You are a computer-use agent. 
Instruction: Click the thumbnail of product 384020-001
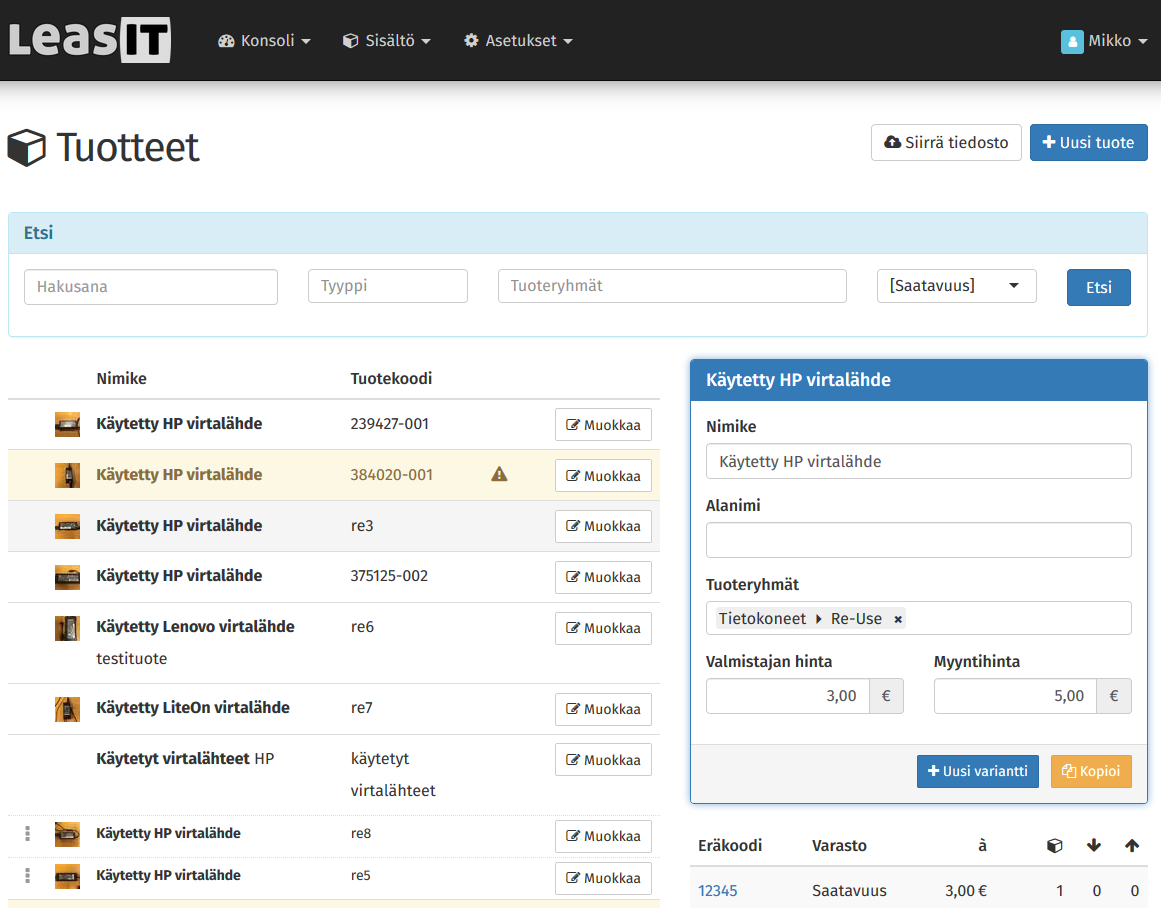point(67,475)
